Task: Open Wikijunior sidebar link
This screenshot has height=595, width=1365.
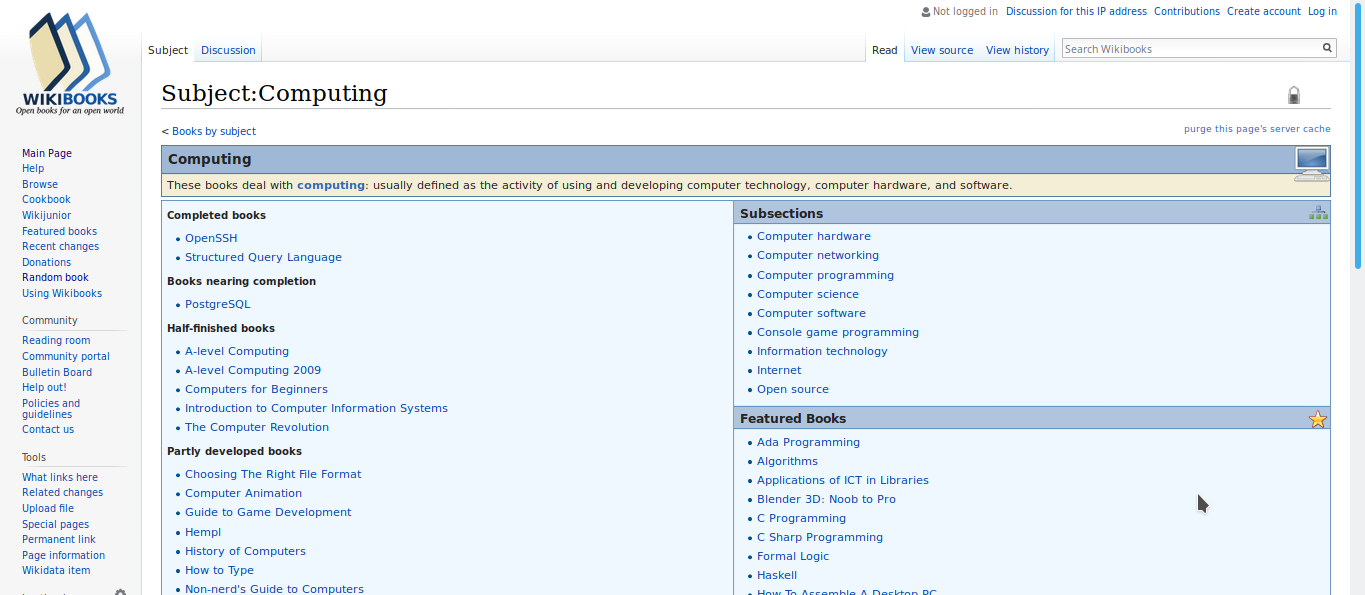Action: point(46,215)
